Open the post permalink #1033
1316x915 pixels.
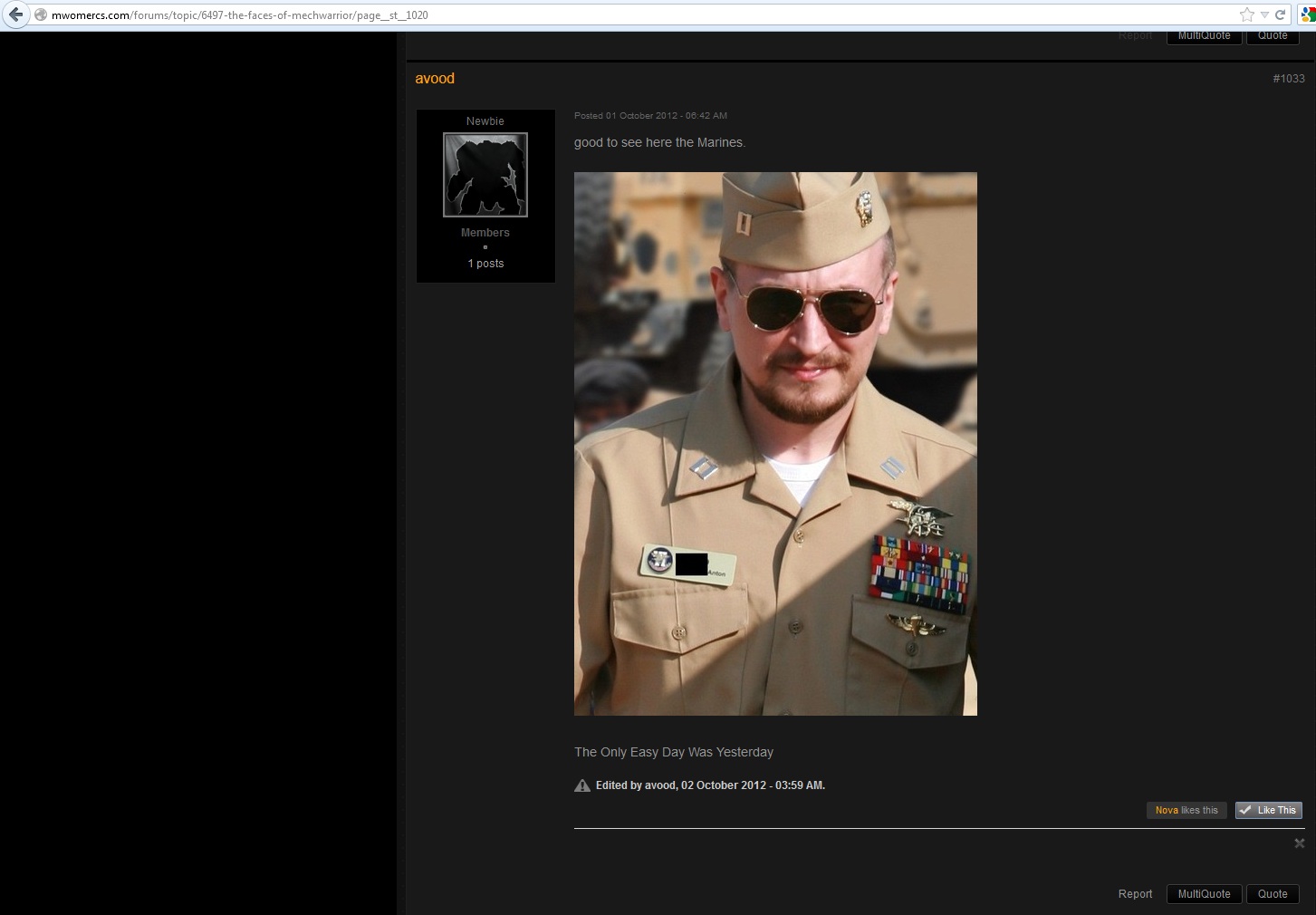click(x=1288, y=79)
